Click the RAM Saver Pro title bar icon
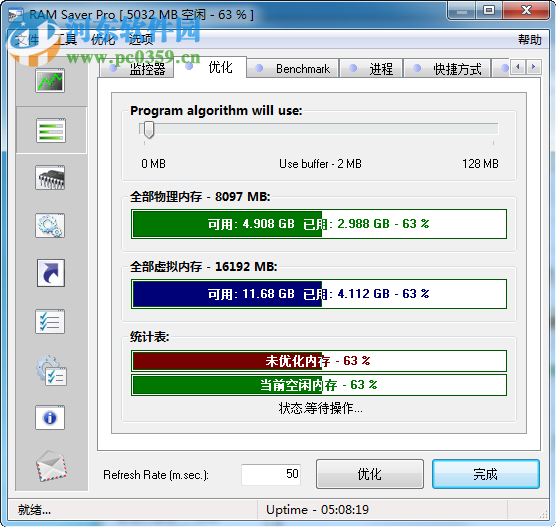The width and height of the screenshot is (557, 528). [x=15, y=15]
